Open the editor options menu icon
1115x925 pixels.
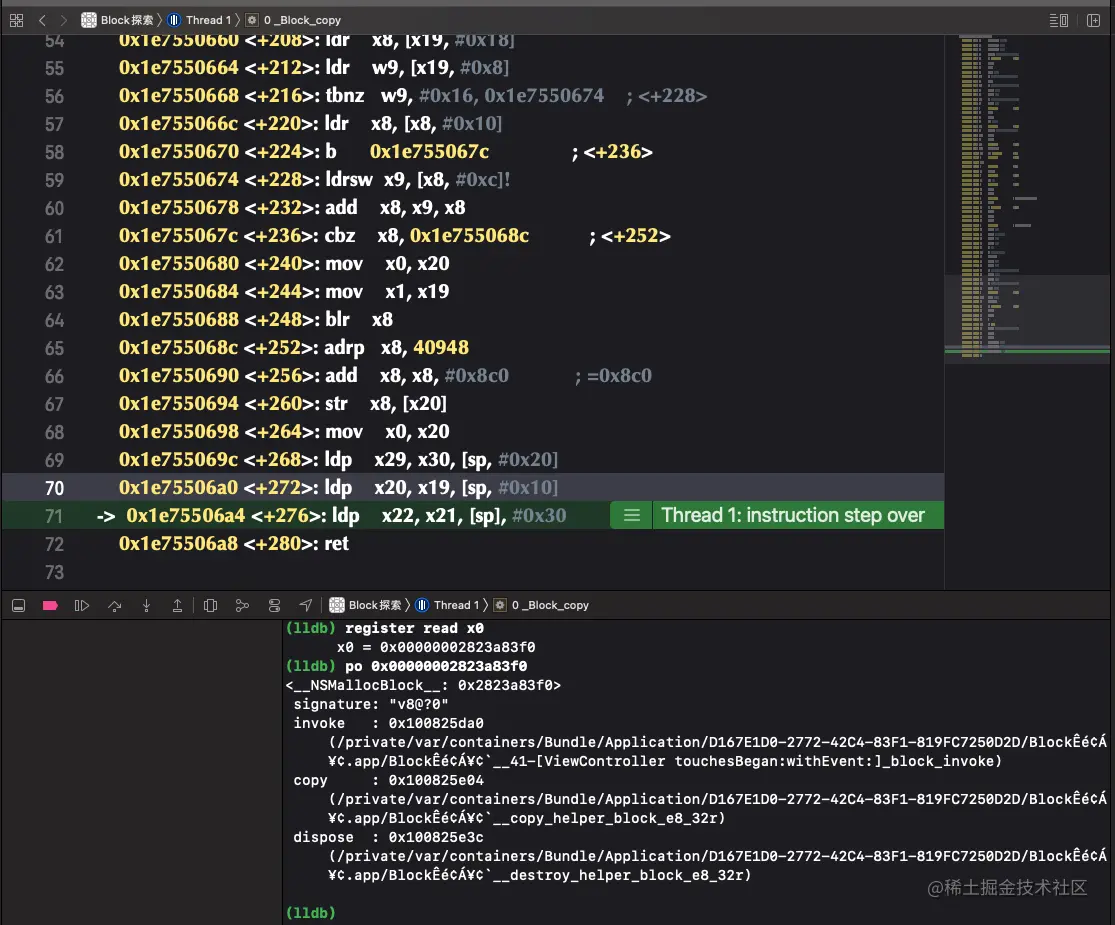[x=1059, y=20]
